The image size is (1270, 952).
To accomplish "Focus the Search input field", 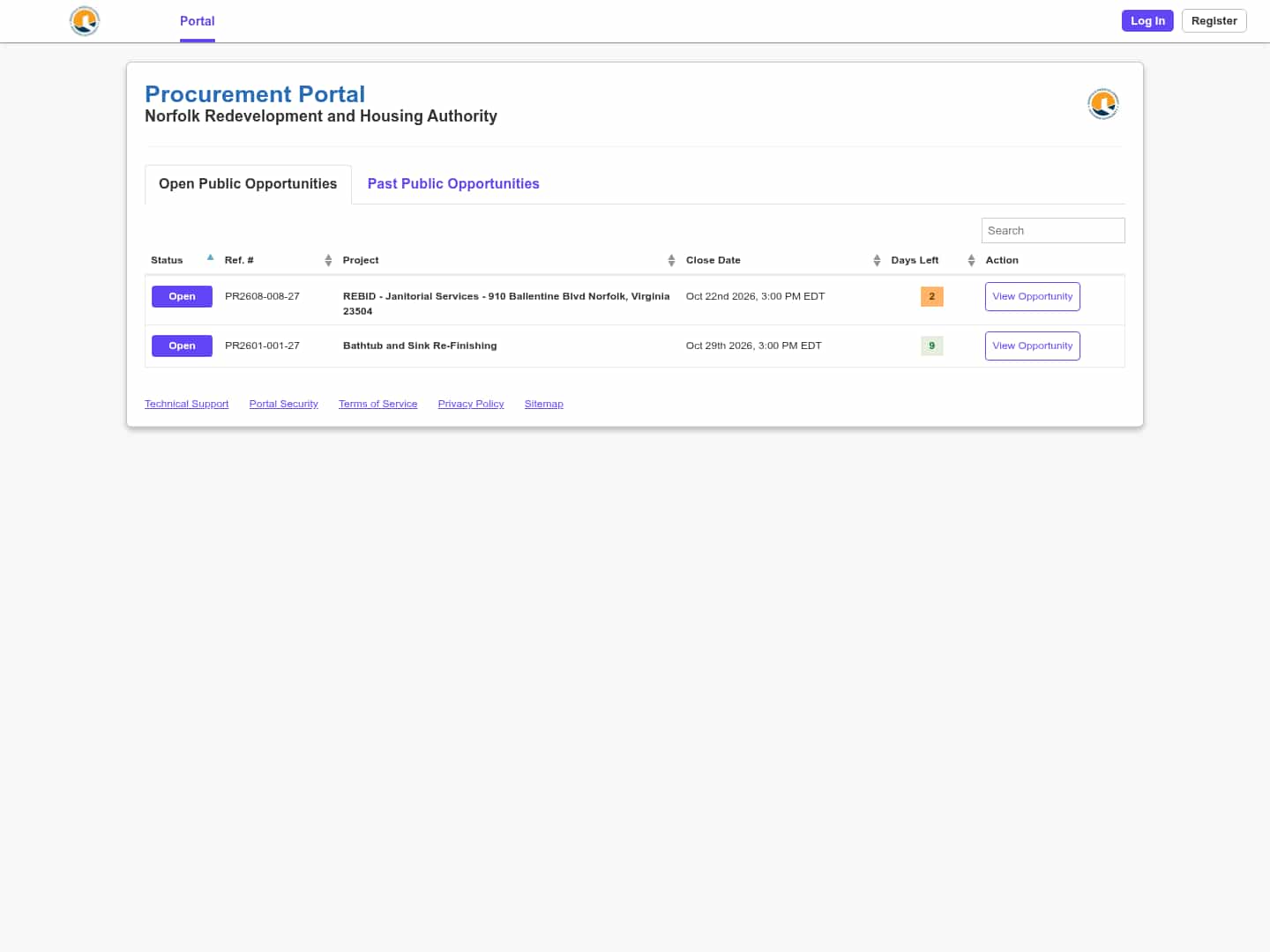I will pyautogui.click(x=1053, y=231).
